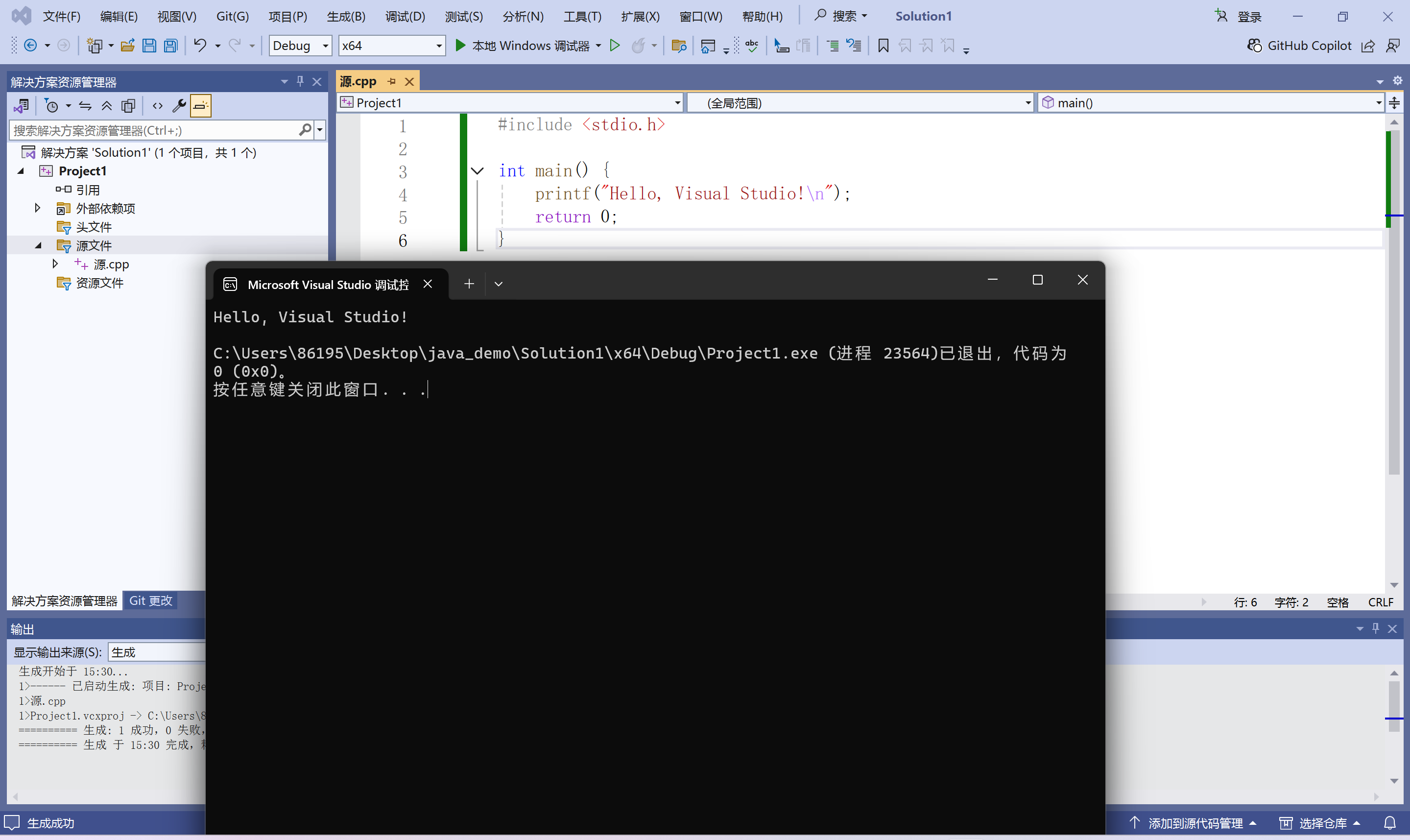This screenshot has width=1410, height=840.
Task: Open the 文件(F) menu
Action: pyautogui.click(x=62, y=17)
